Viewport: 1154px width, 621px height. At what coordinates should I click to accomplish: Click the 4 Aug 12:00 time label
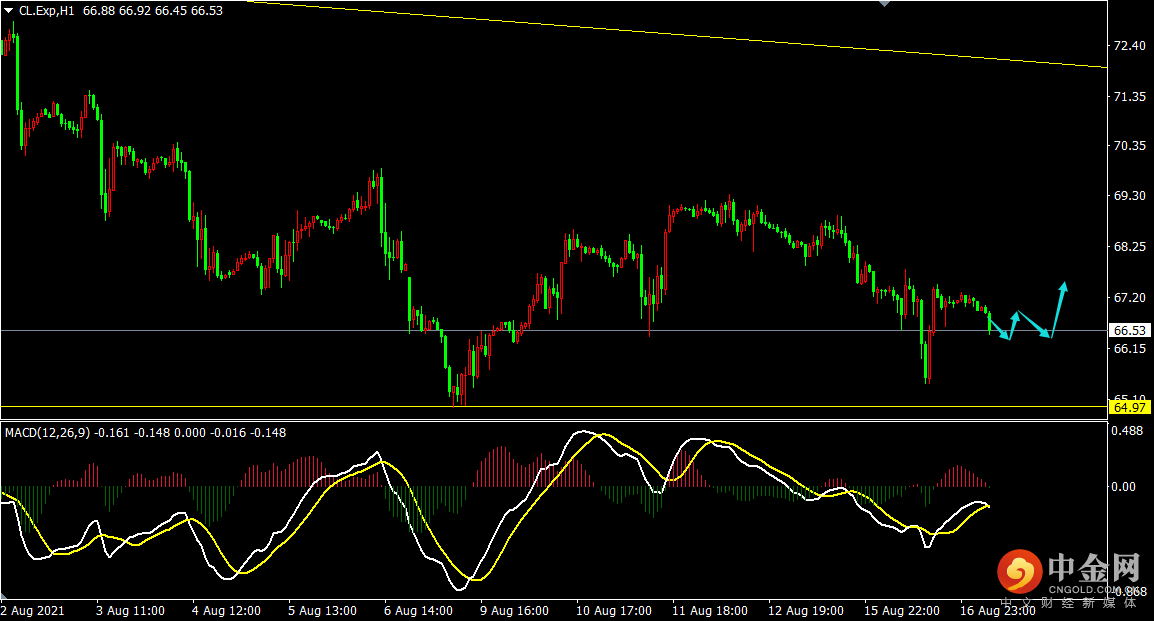click(x=226, y=611)
